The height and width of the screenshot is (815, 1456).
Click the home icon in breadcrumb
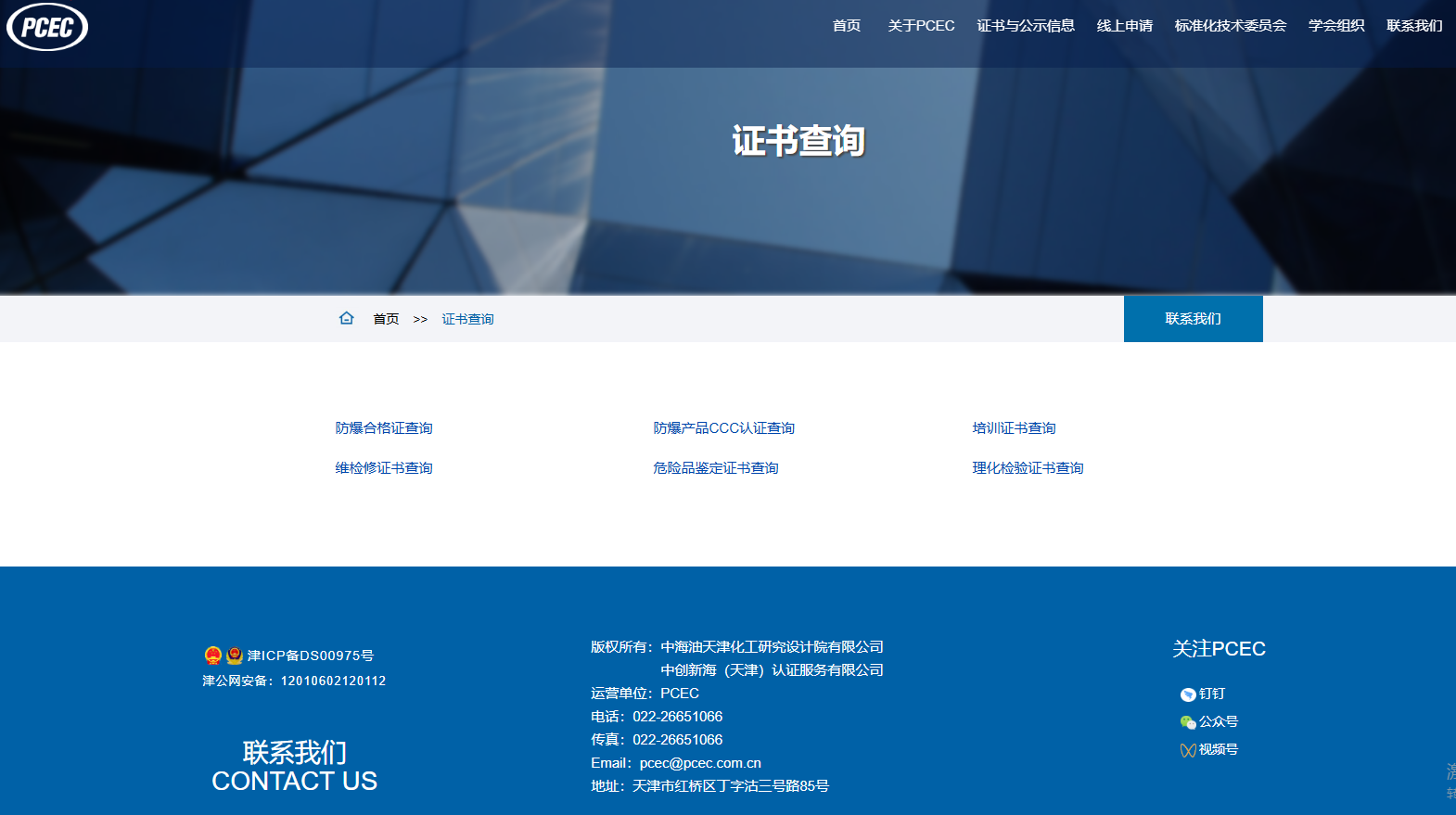347,318
